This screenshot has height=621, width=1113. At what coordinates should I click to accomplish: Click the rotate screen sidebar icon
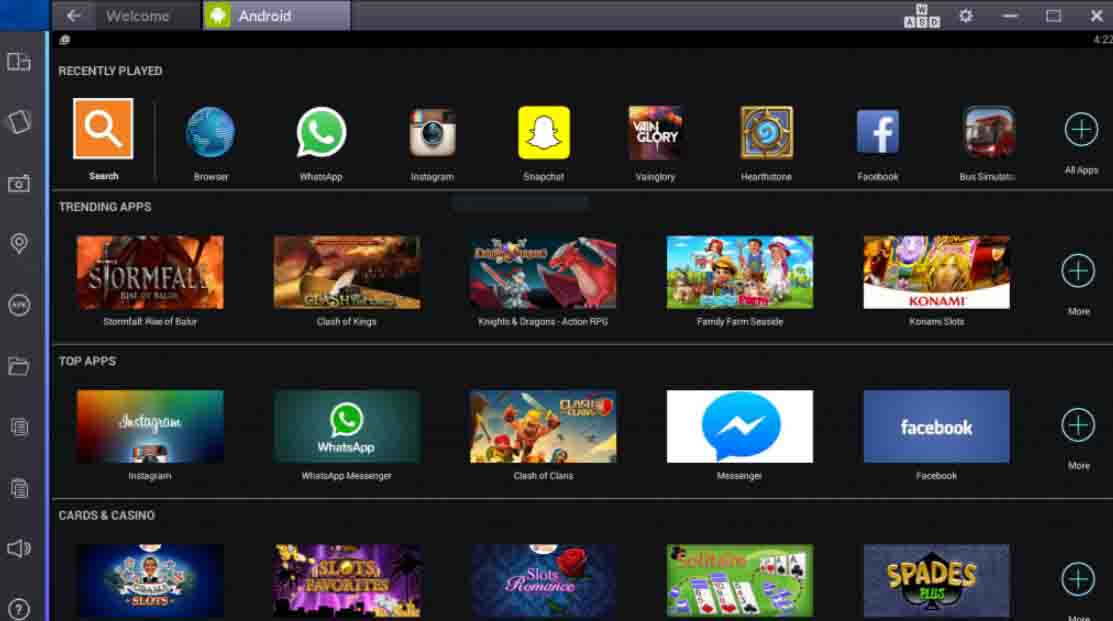click(19, 122)
